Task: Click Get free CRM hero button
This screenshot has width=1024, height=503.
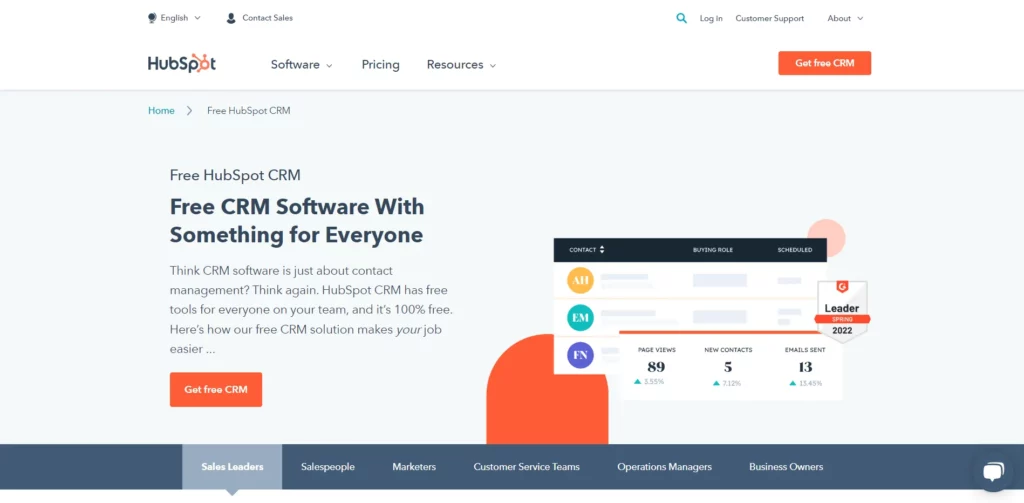Action: coord(216,389)
